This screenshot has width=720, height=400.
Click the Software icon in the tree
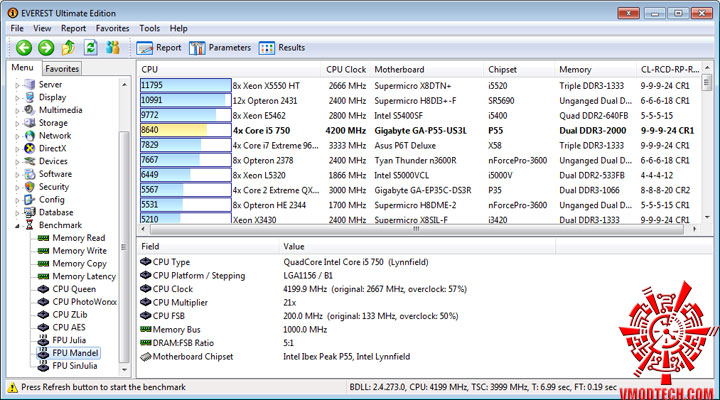pos(30,174)
